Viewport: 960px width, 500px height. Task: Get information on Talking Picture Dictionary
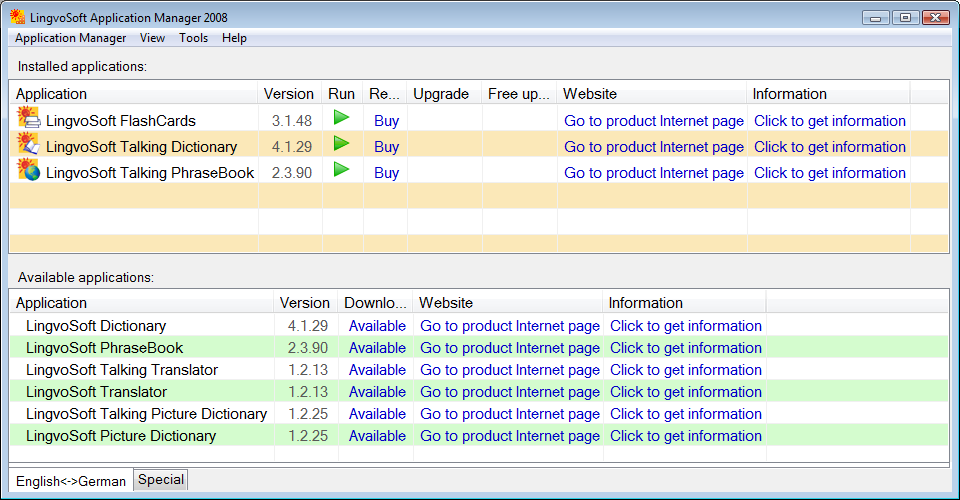coord(686,414)
